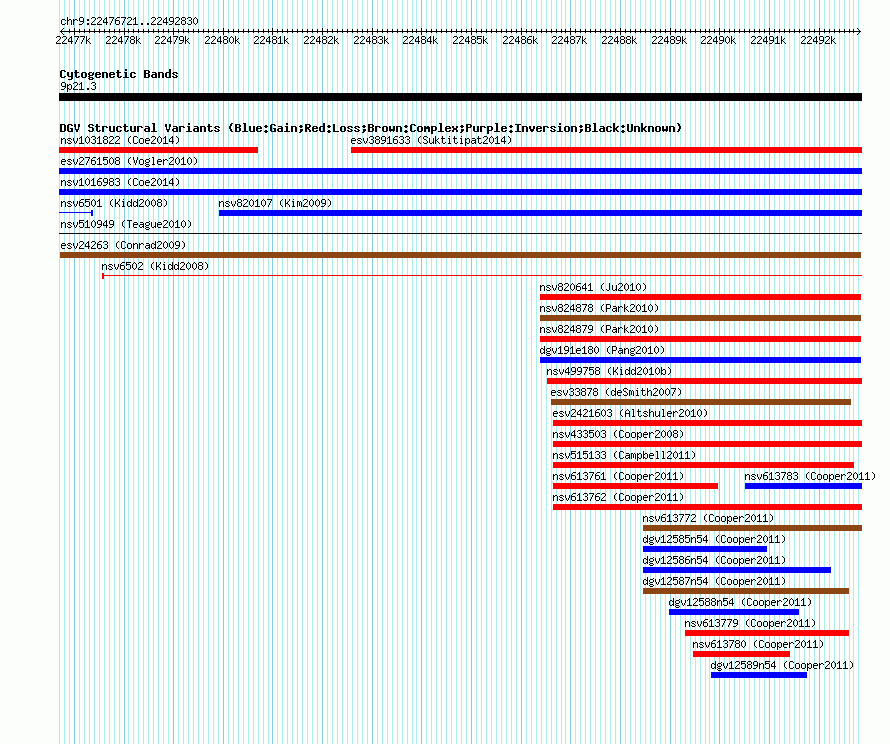The width and height of the screenshot is (890, 744).
Task: Select nsv510949 (Teague2010) label
Action: [x=126, y=224]
